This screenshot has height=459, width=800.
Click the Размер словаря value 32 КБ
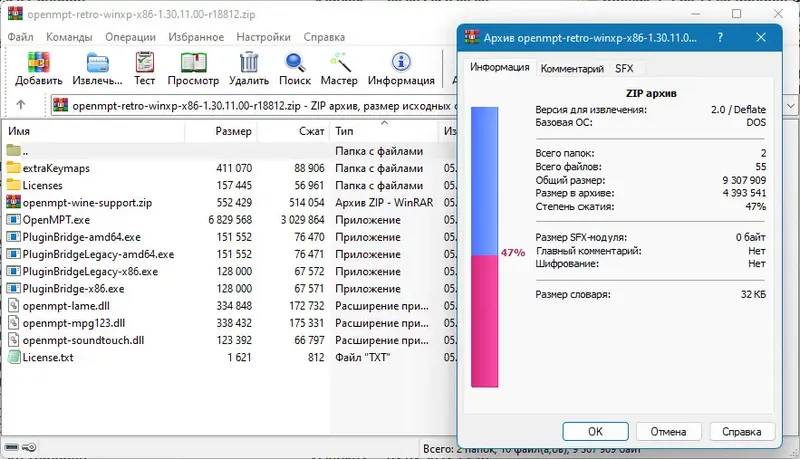click(753, 294)
